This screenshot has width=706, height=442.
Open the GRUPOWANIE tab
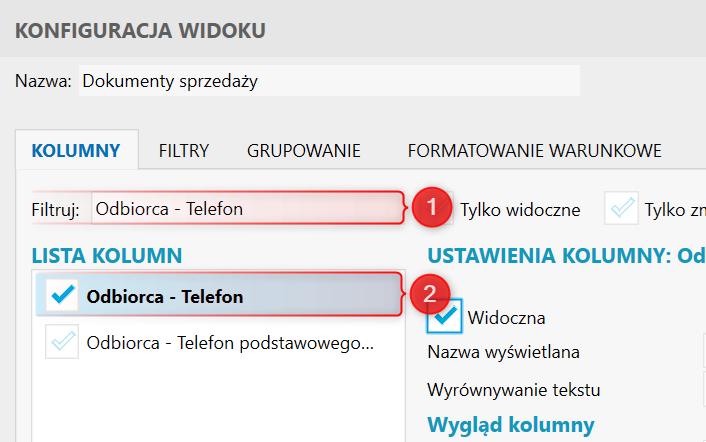[303, 151]
